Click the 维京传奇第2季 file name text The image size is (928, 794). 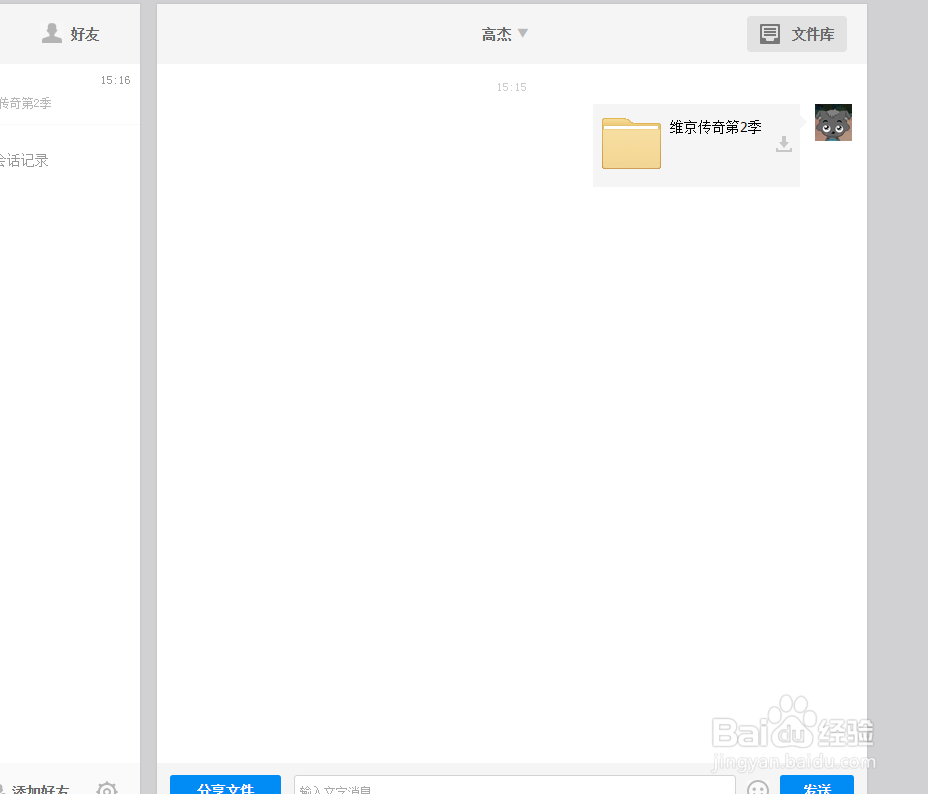click(x=715, y=127)
